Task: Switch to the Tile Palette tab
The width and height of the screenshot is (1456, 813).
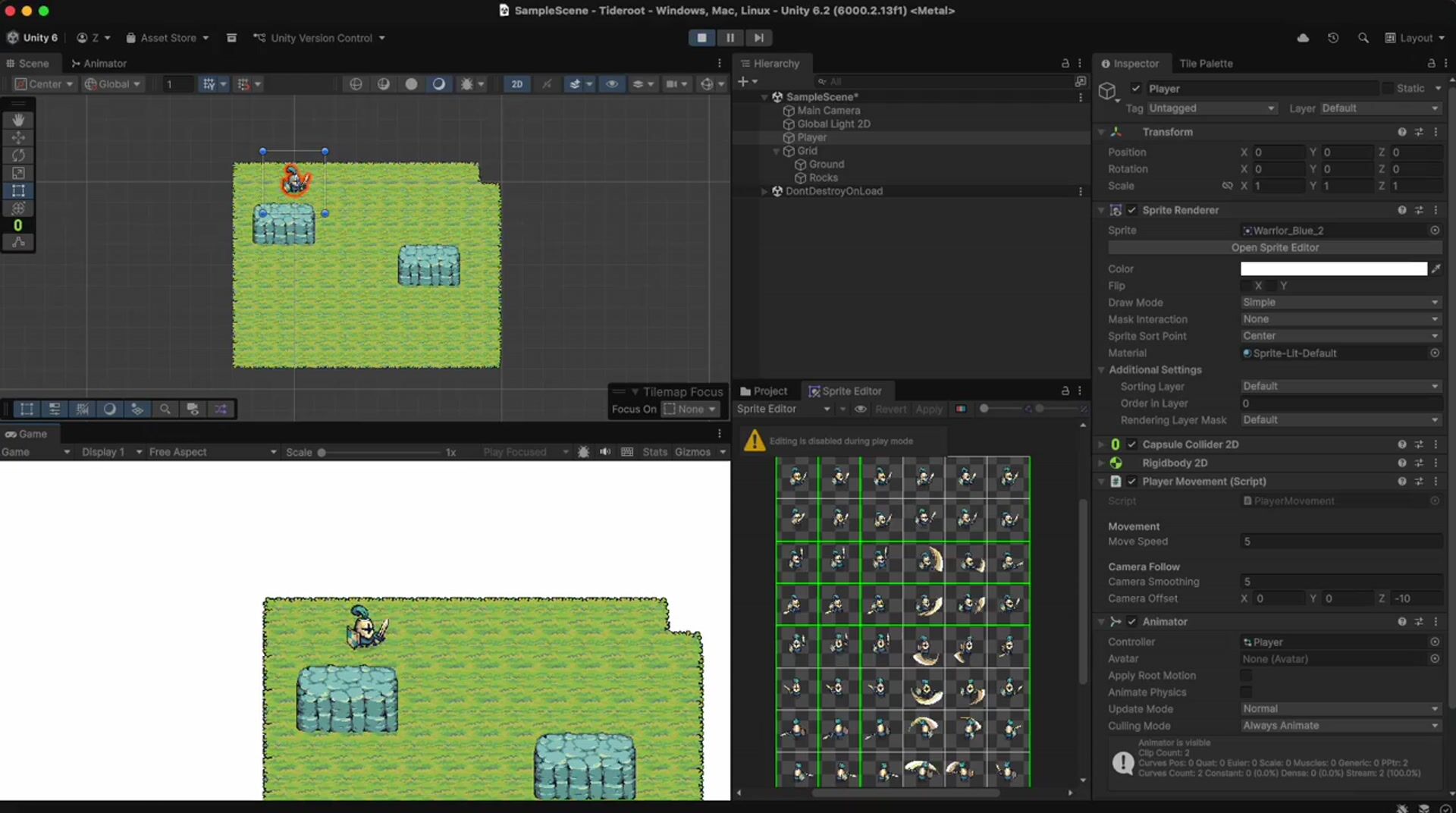Action: [1206, 64]
